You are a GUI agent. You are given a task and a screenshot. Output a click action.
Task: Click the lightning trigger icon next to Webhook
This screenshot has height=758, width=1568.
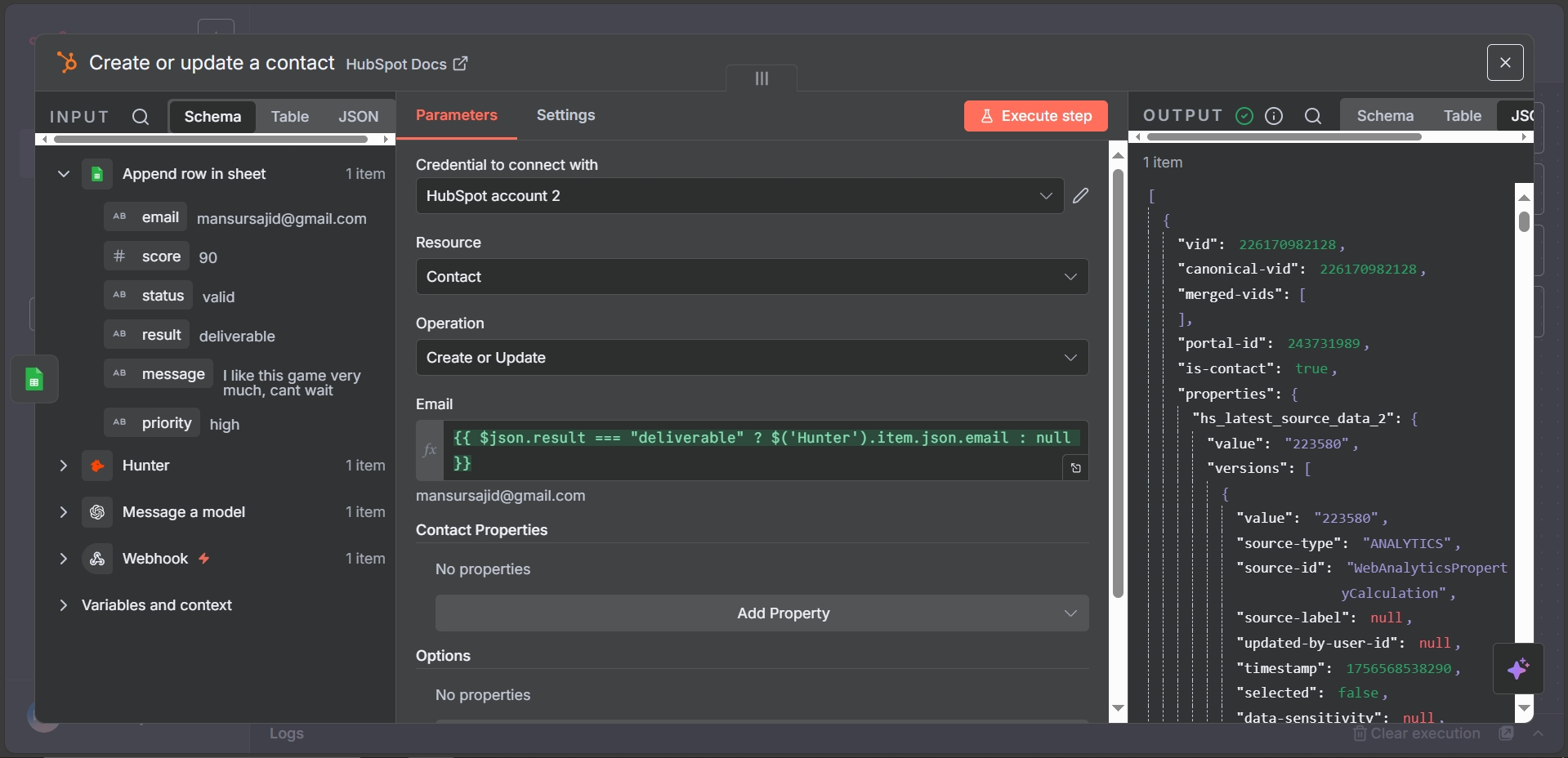(204, 559)
